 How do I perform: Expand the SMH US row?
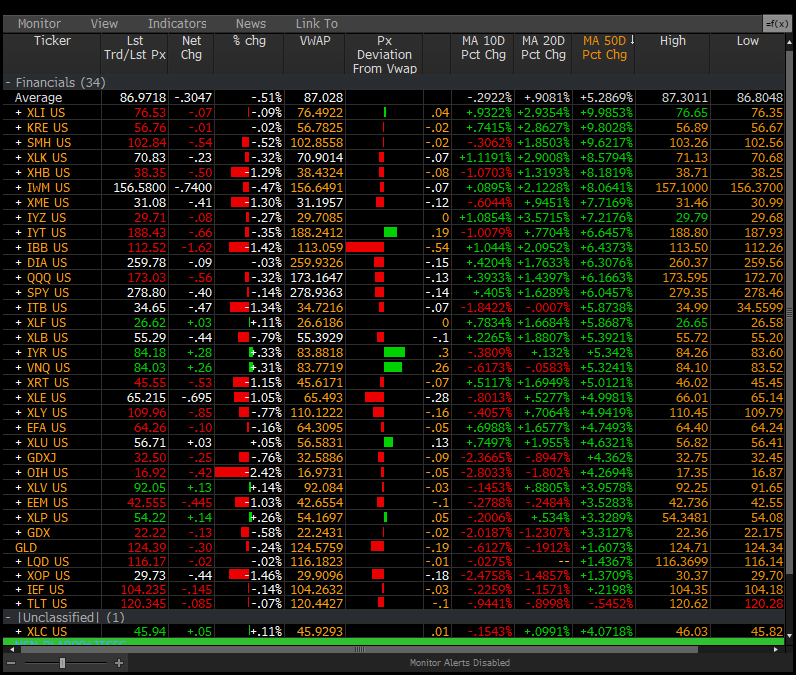18,143
